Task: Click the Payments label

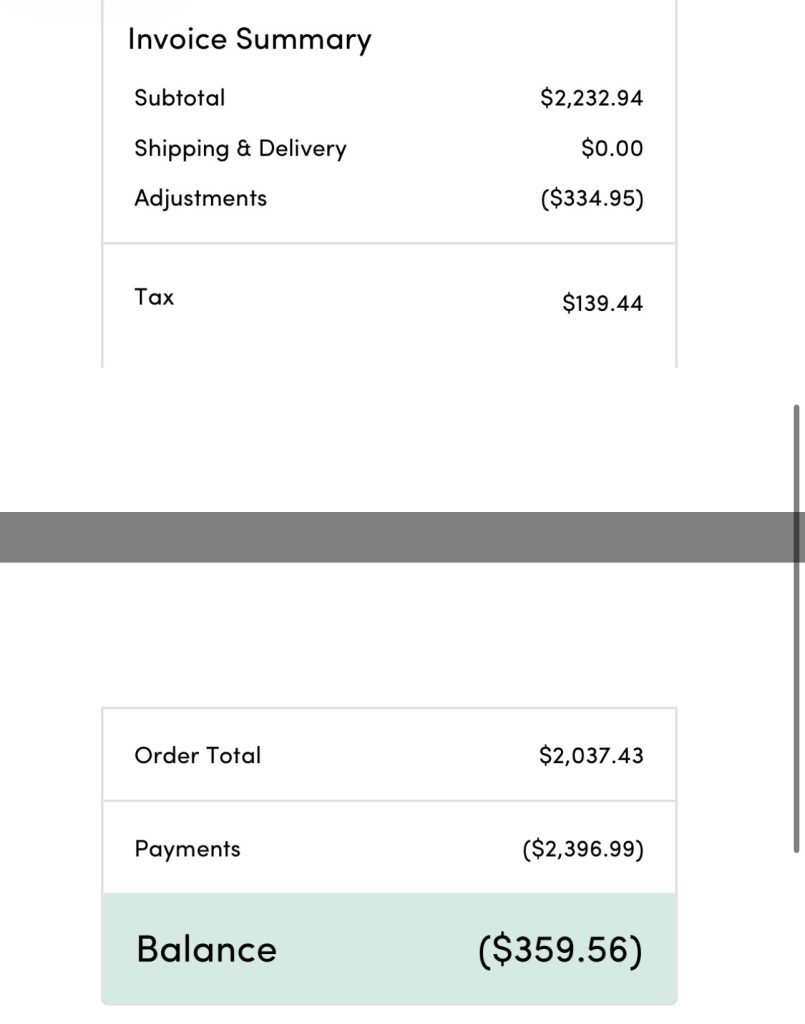Action: (188, 849)
